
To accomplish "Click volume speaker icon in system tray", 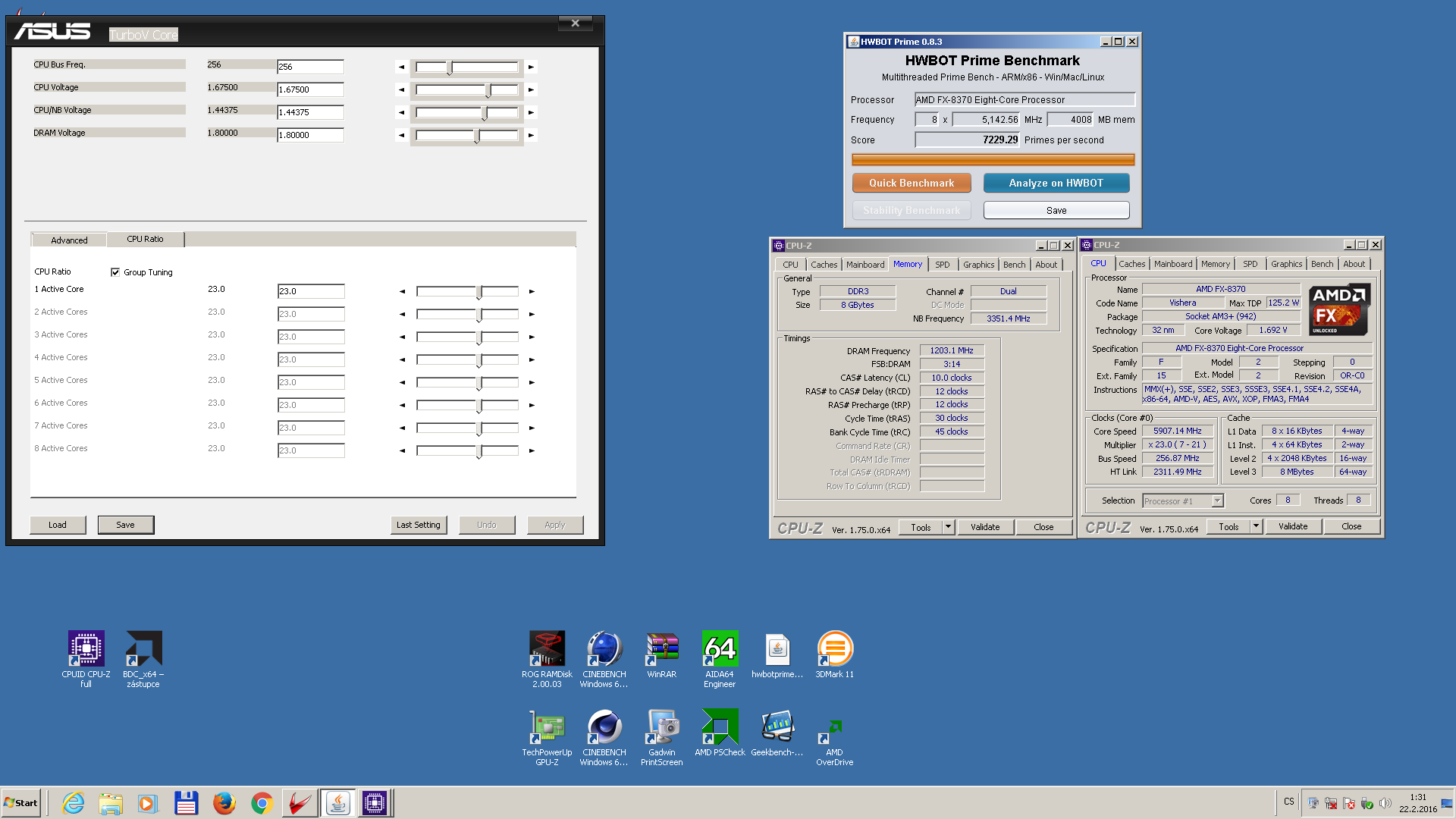I will (x=1385, y=803).
